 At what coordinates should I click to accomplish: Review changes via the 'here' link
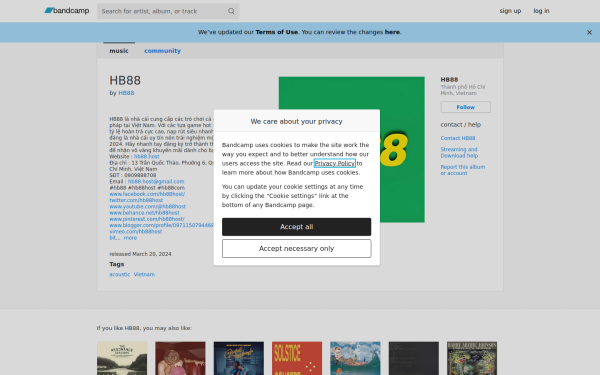click(392, 32)
